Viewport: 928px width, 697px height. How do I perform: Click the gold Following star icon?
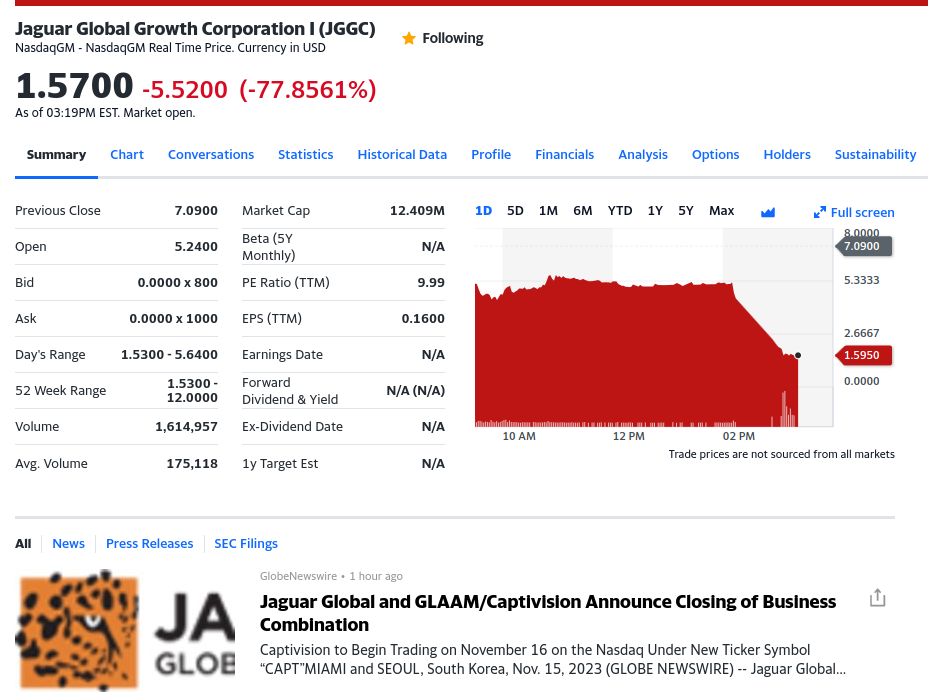(408, 38)
